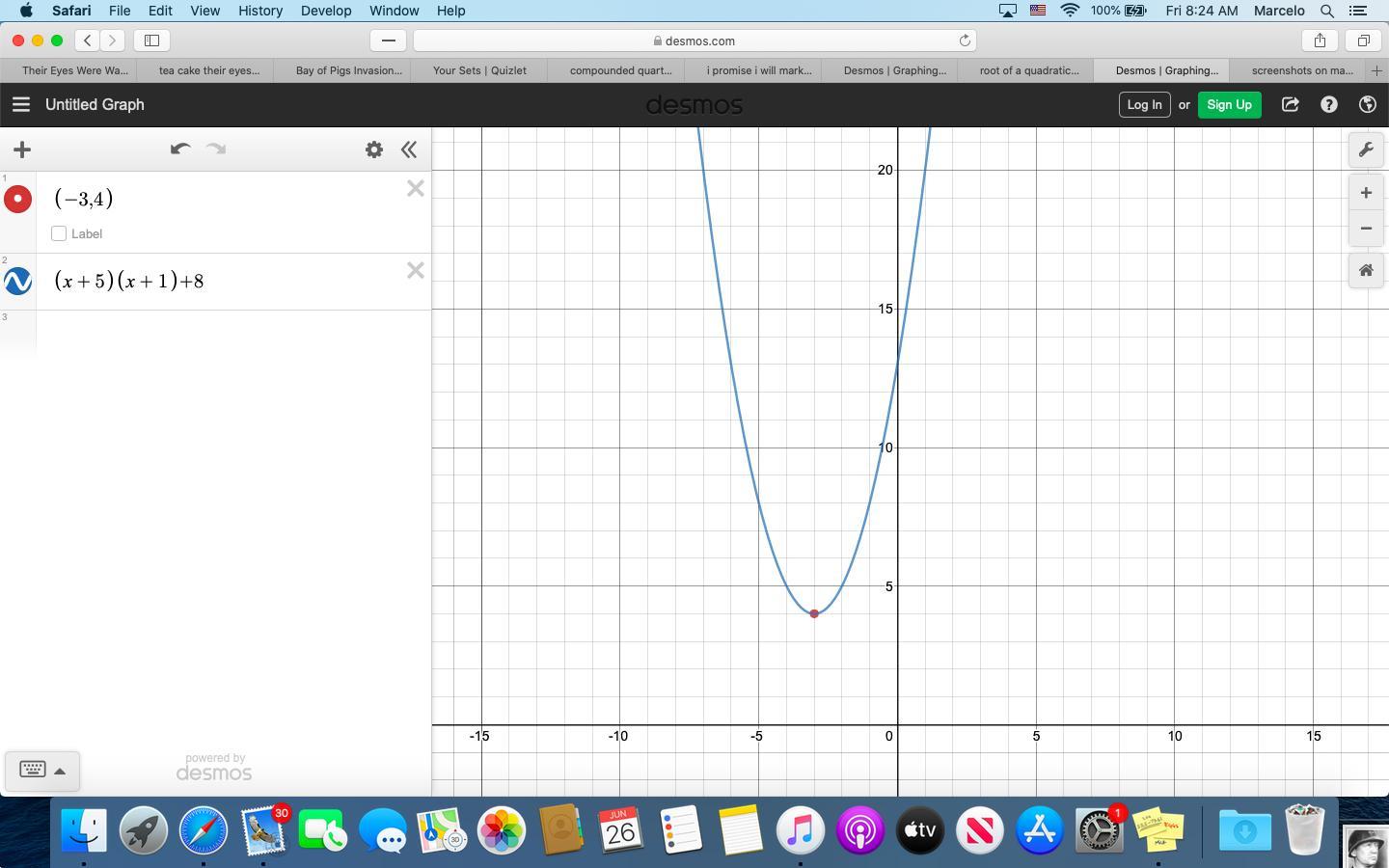Open the language globe menu
Screen dimensions: 1389x868
click(x=1367, y=104)
